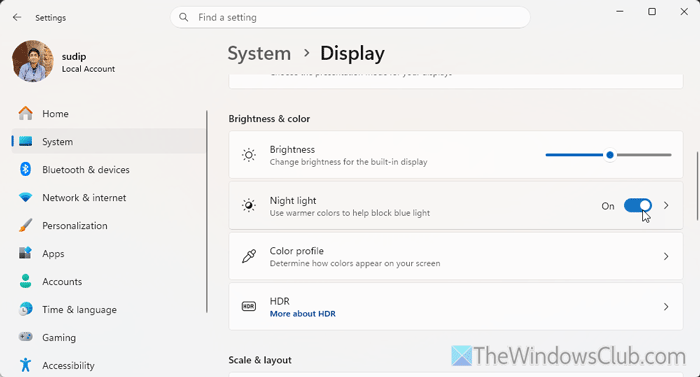Click the Color profile eyedropper icon
Screen dimensions: 700x377
(249, 256)
